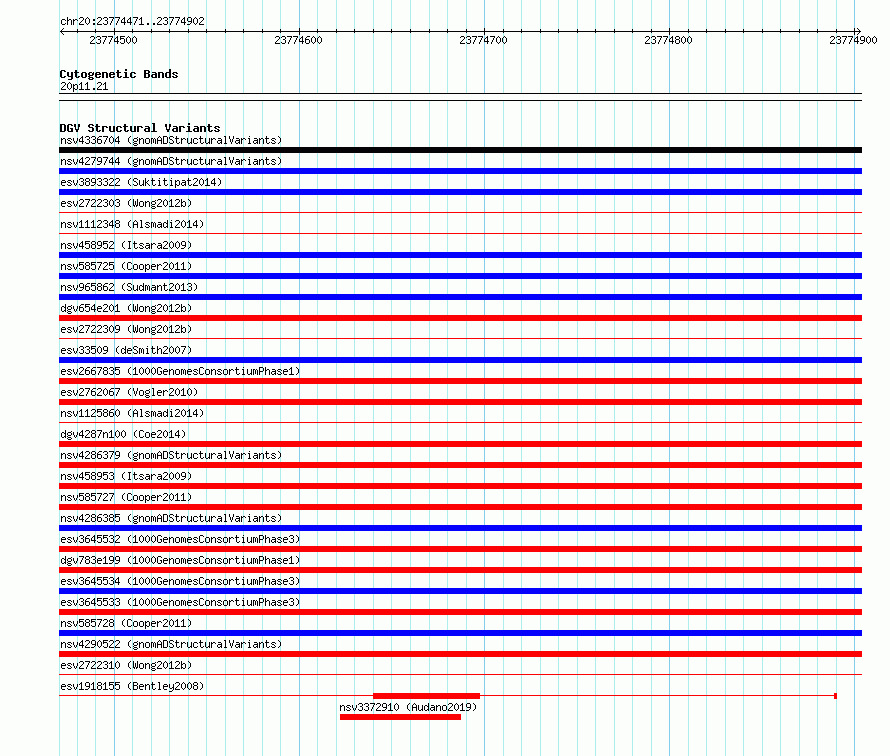Open nsv4279744 gnomADStructuralVariants entry
This screenshot has width=890, height=756.
click(x=171, y=161)
